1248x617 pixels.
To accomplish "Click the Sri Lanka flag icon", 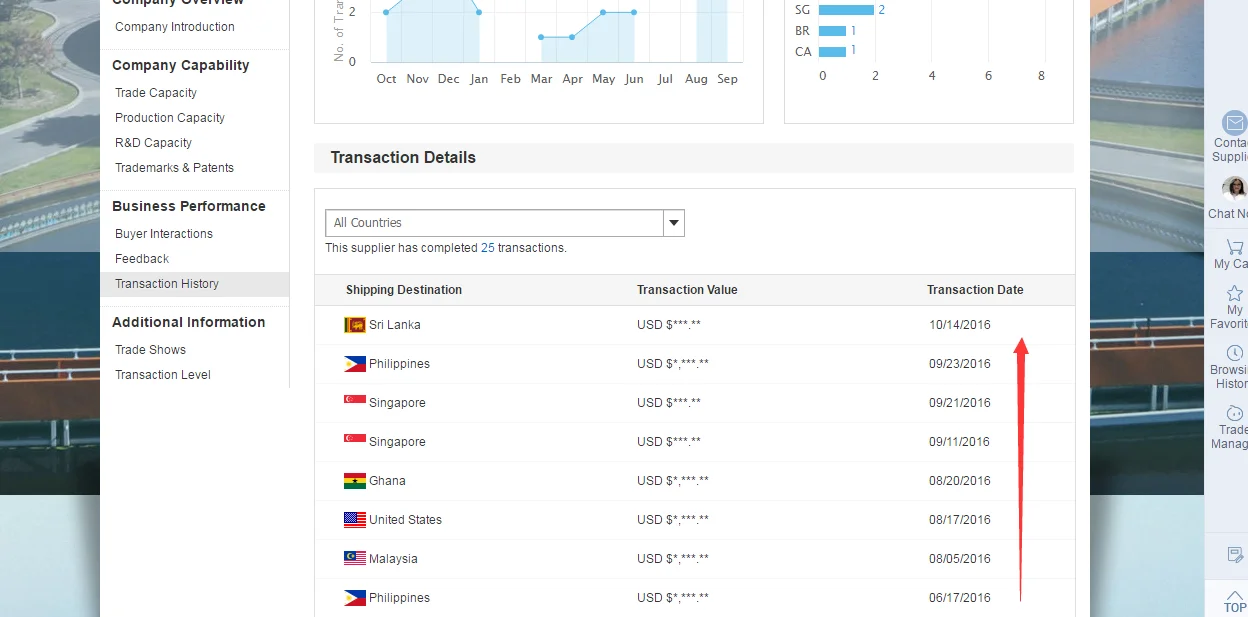I will [x=355, y=324].
